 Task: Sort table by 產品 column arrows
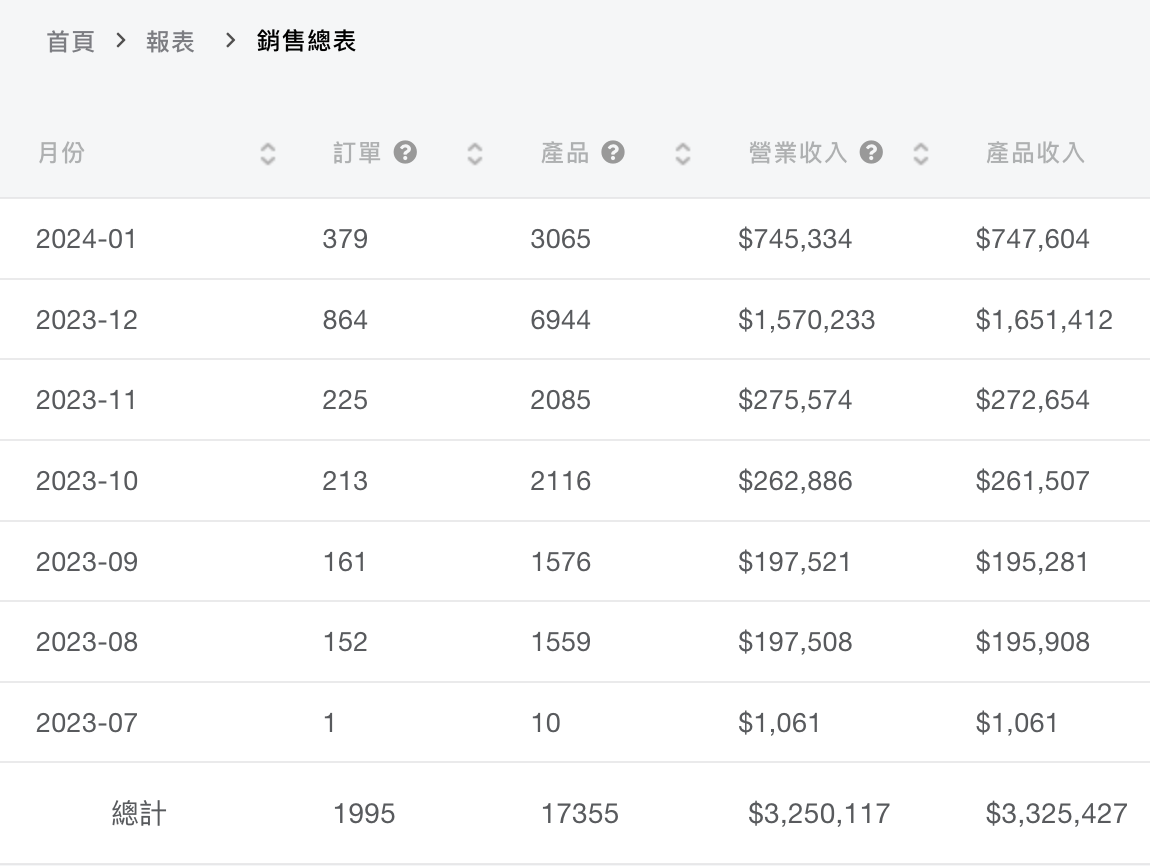[683, 154]
